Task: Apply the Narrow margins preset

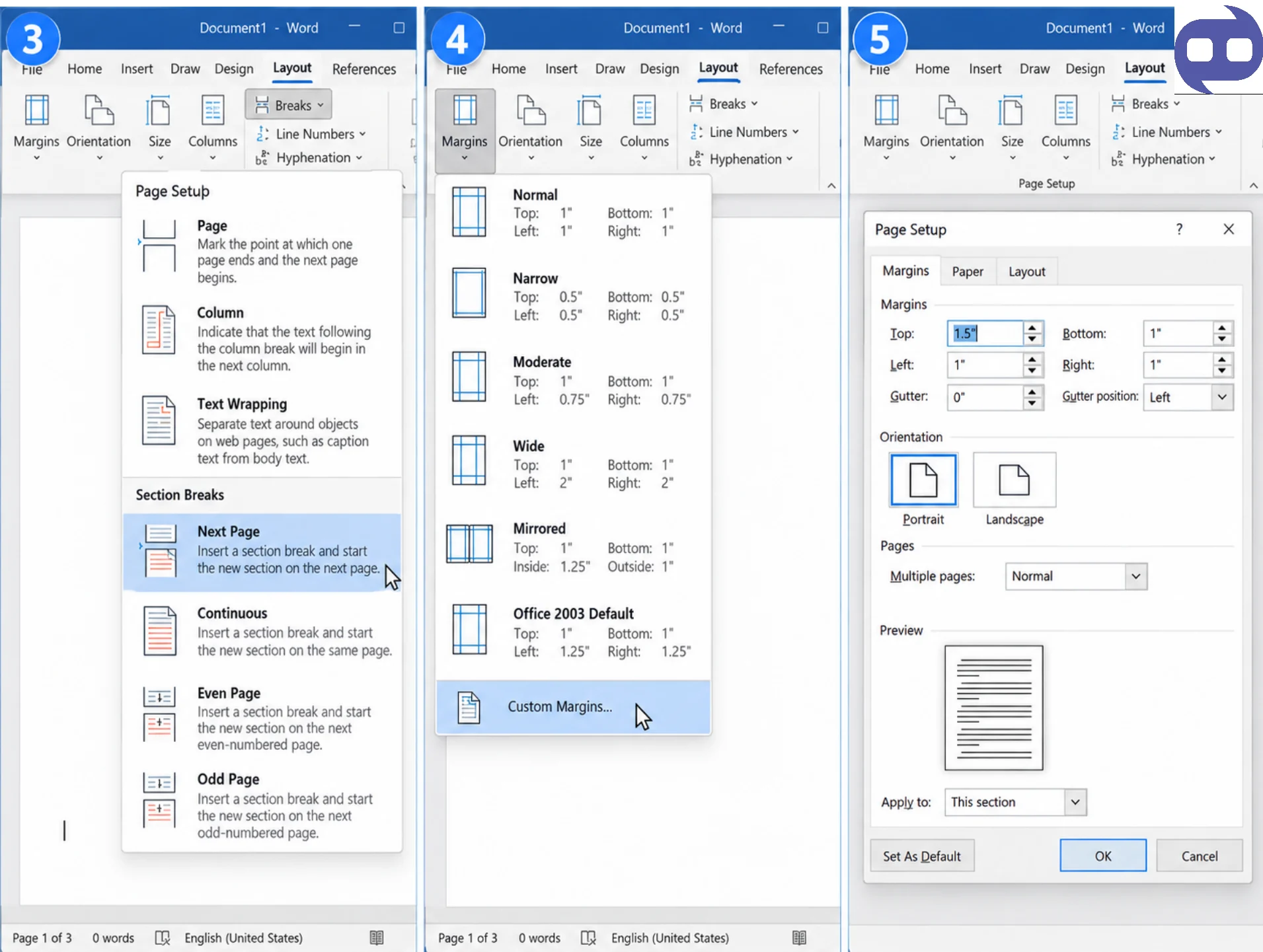Action: (573, 296)
